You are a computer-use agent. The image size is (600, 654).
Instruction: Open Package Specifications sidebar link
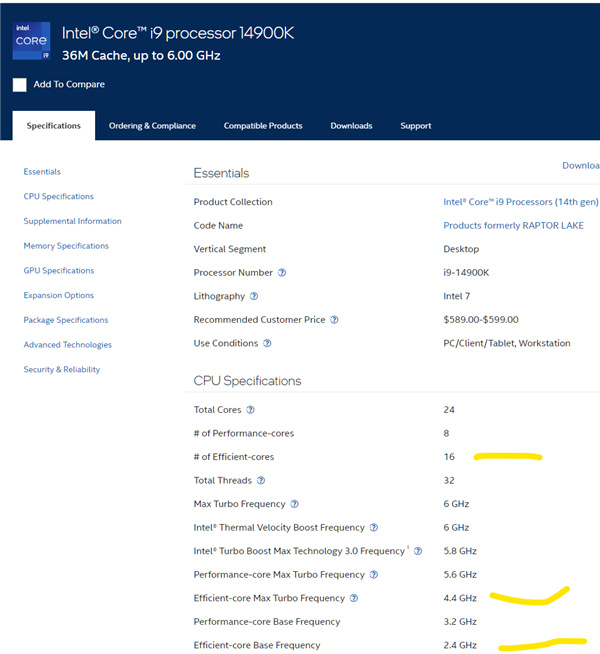click(x=66, y=320)
